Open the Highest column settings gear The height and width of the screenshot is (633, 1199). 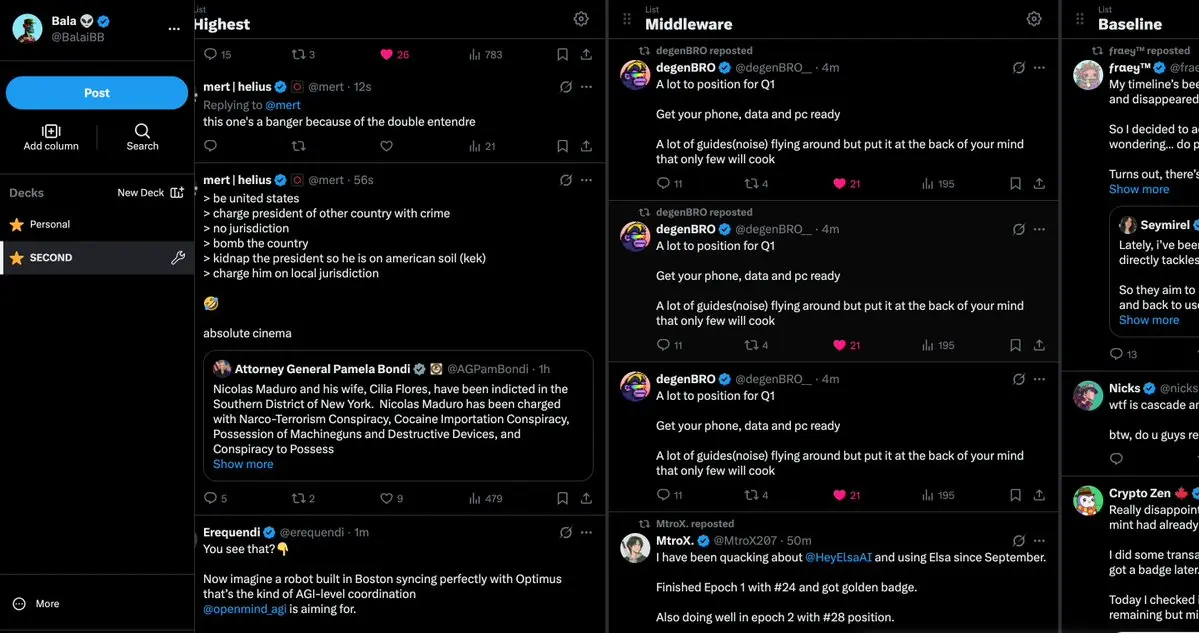[581, 19]
